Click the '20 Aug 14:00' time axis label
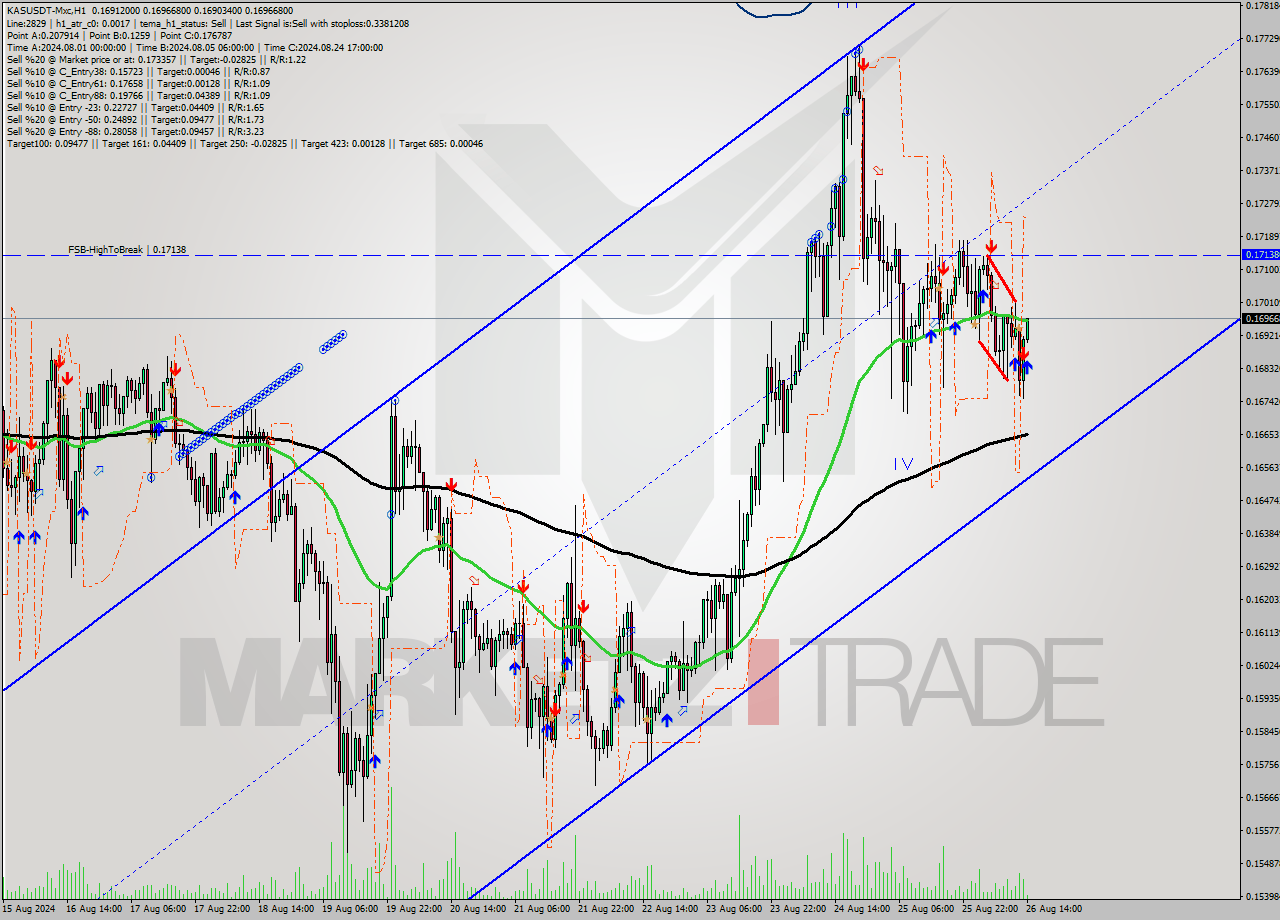Image resolution: width=1280 pixels, height=920 pixels. point(478,909)
